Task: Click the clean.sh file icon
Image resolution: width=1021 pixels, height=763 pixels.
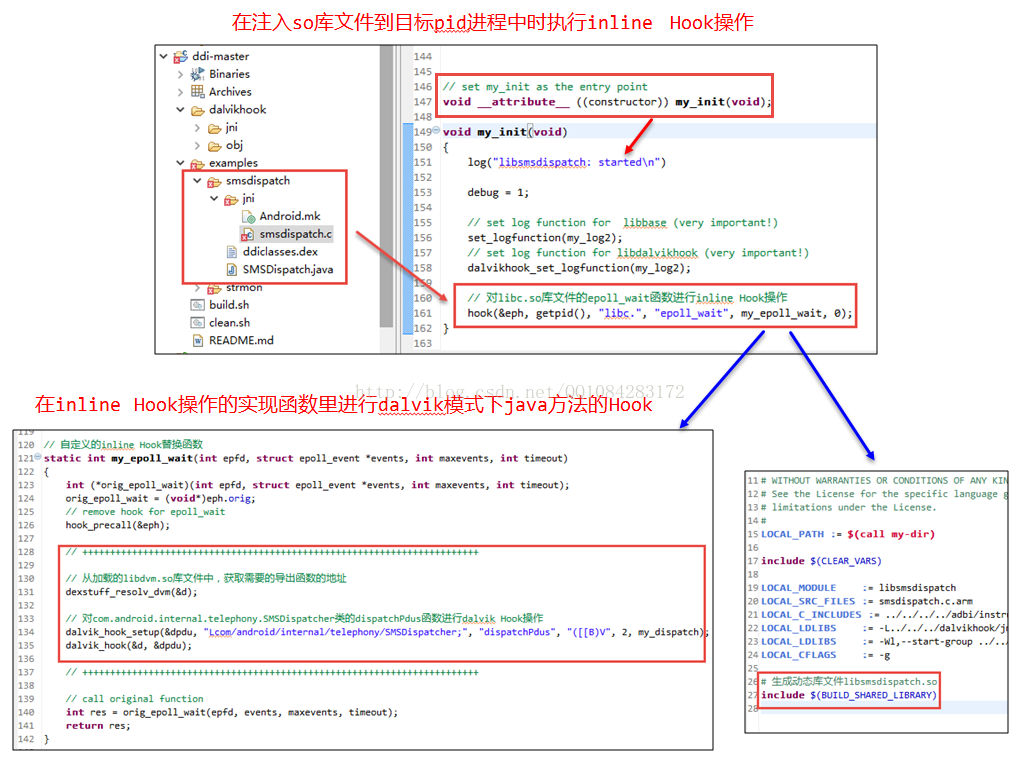Action: pos(197,322)
